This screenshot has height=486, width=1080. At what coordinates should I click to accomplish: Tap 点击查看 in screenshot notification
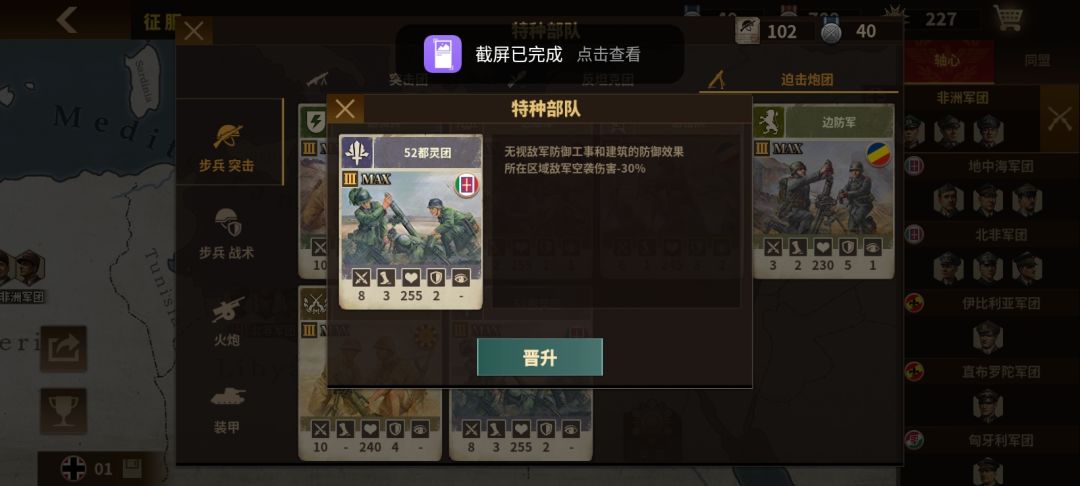coord(609,54)
